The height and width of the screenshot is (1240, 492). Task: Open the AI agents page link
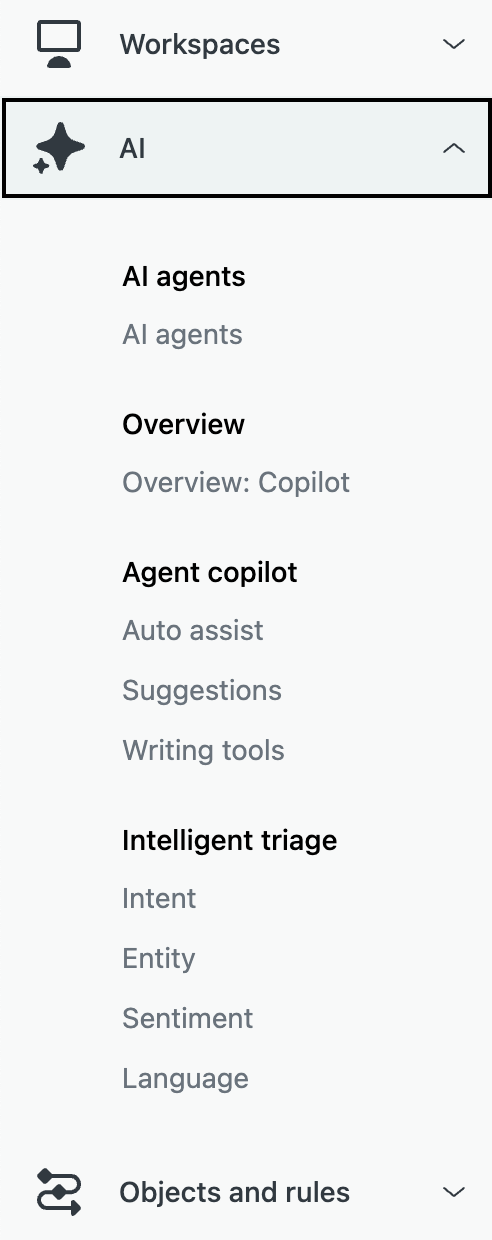point(182,335)
